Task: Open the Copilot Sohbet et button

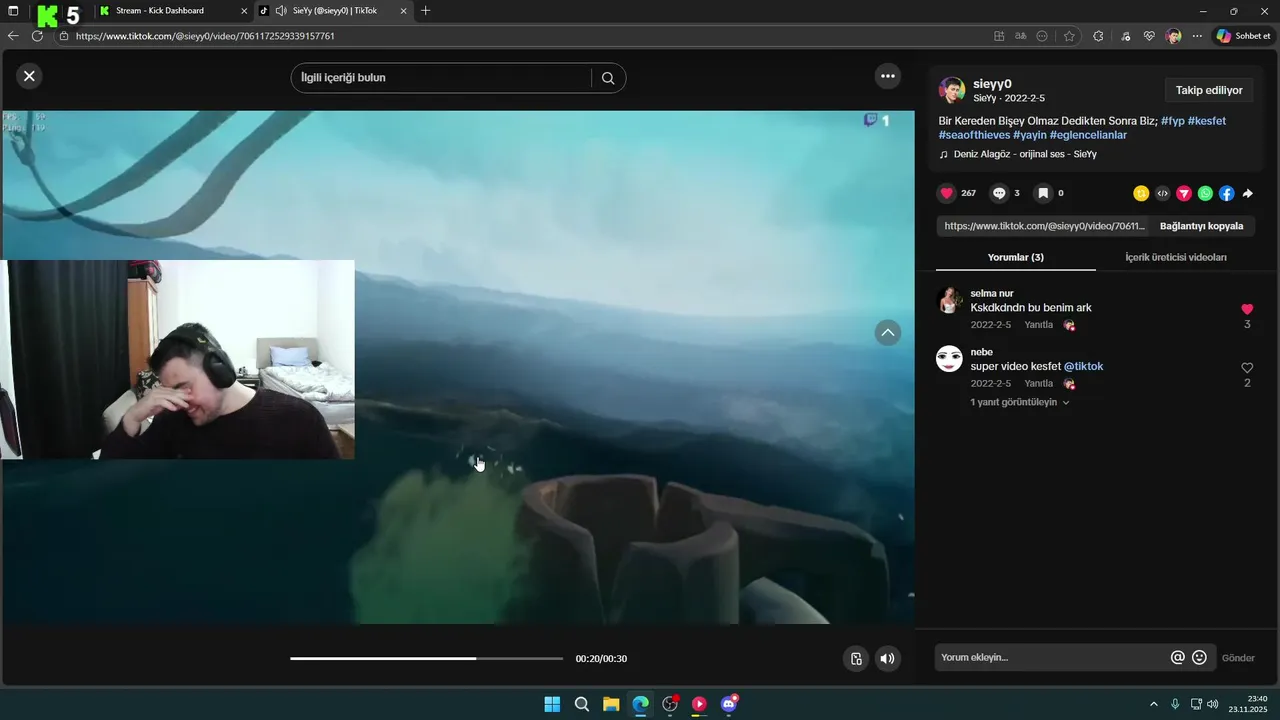Action: pyautogui.click(x=1243, y=36)
